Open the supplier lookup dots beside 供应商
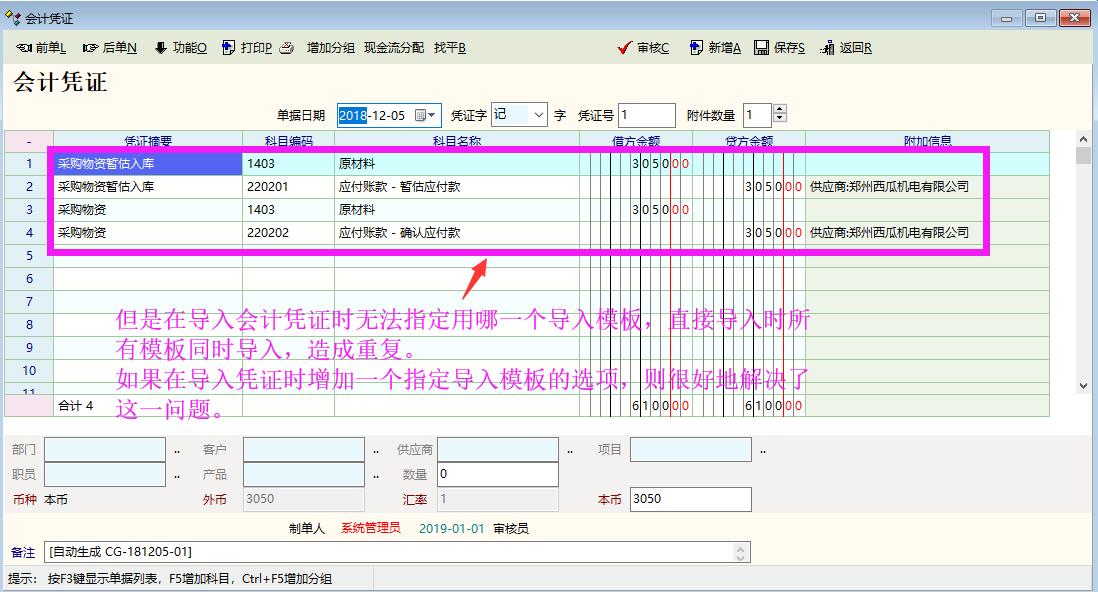This screenshot has height=592, width=1098. [570, 451]
